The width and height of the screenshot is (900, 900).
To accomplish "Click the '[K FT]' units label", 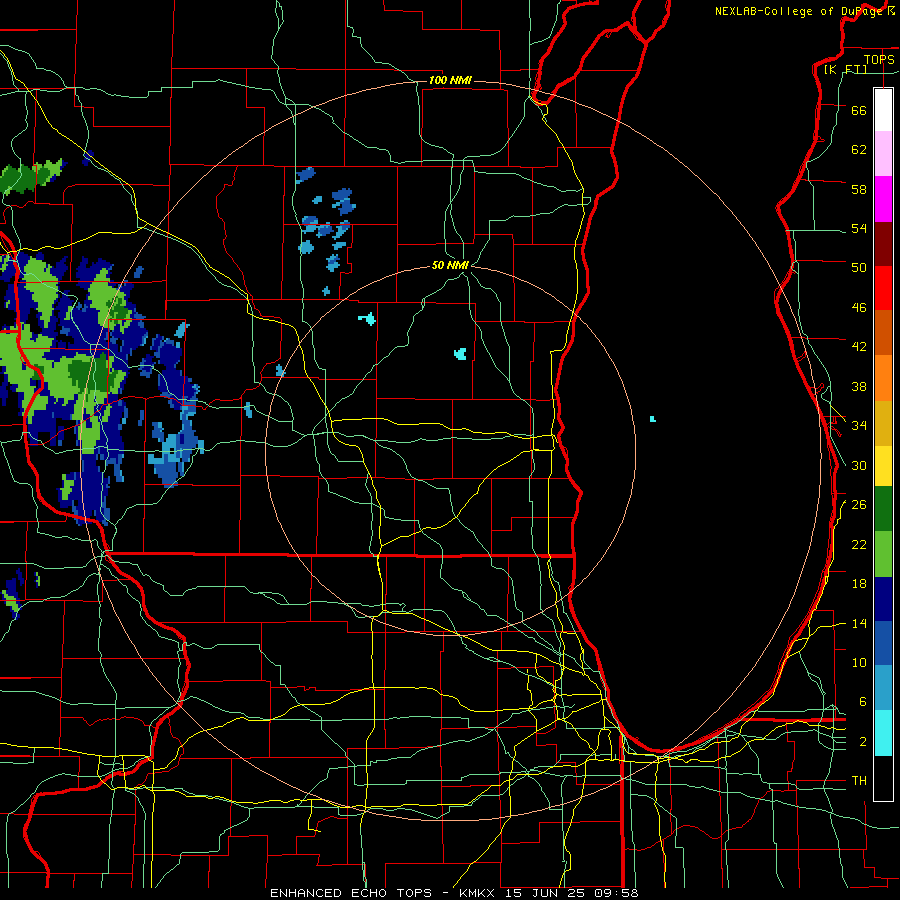I will pos(845,69).
